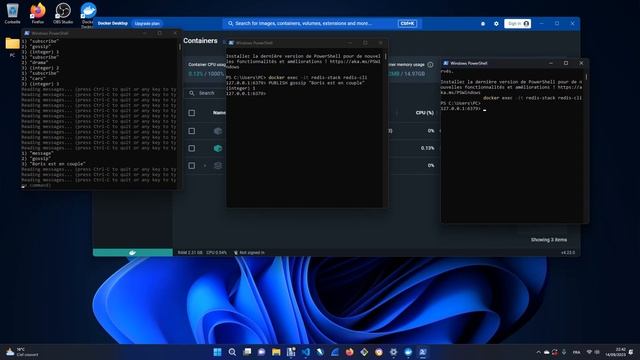Open Docker Desktop settings gear

496,24
